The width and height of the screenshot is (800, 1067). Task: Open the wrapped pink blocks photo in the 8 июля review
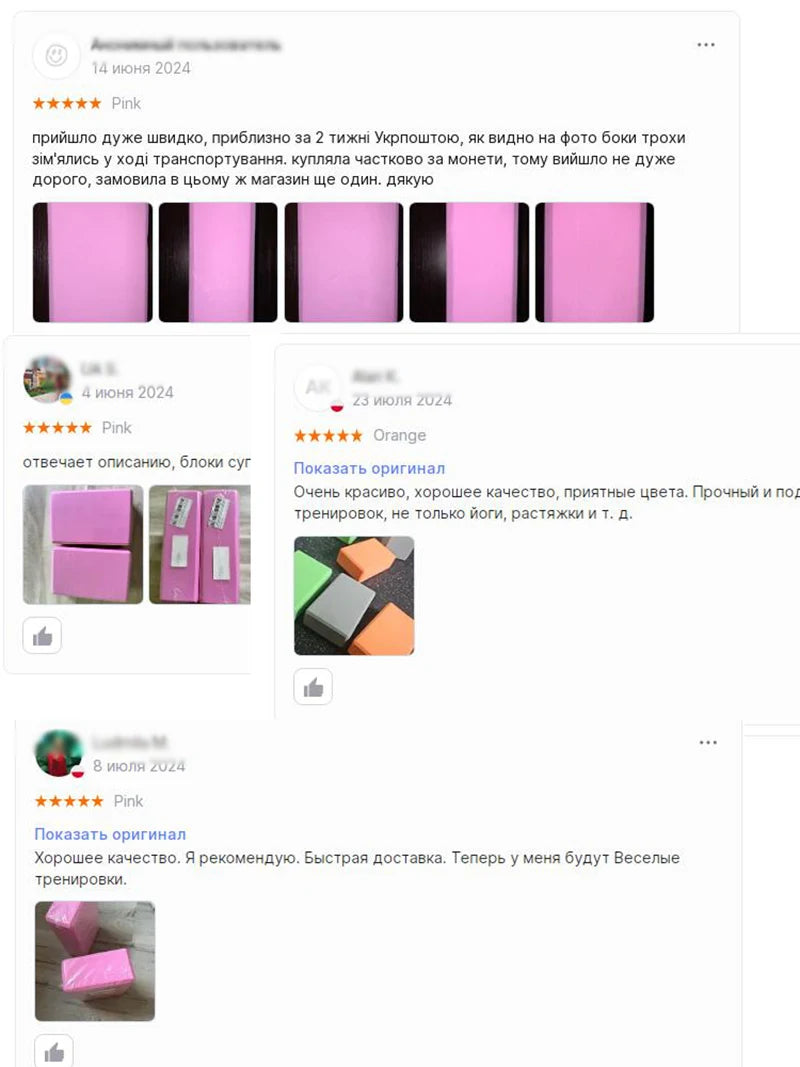click(95, 961)
